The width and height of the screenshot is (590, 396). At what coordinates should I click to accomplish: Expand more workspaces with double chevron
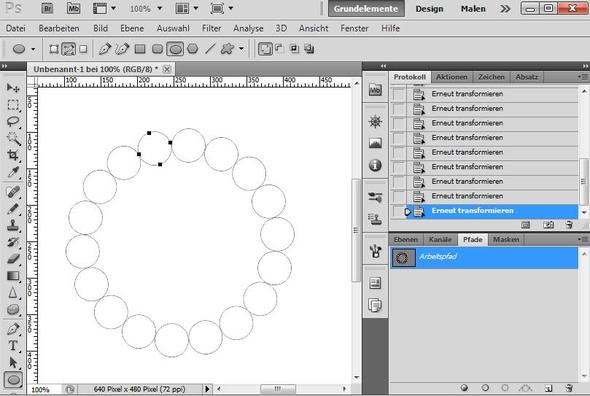505,8
